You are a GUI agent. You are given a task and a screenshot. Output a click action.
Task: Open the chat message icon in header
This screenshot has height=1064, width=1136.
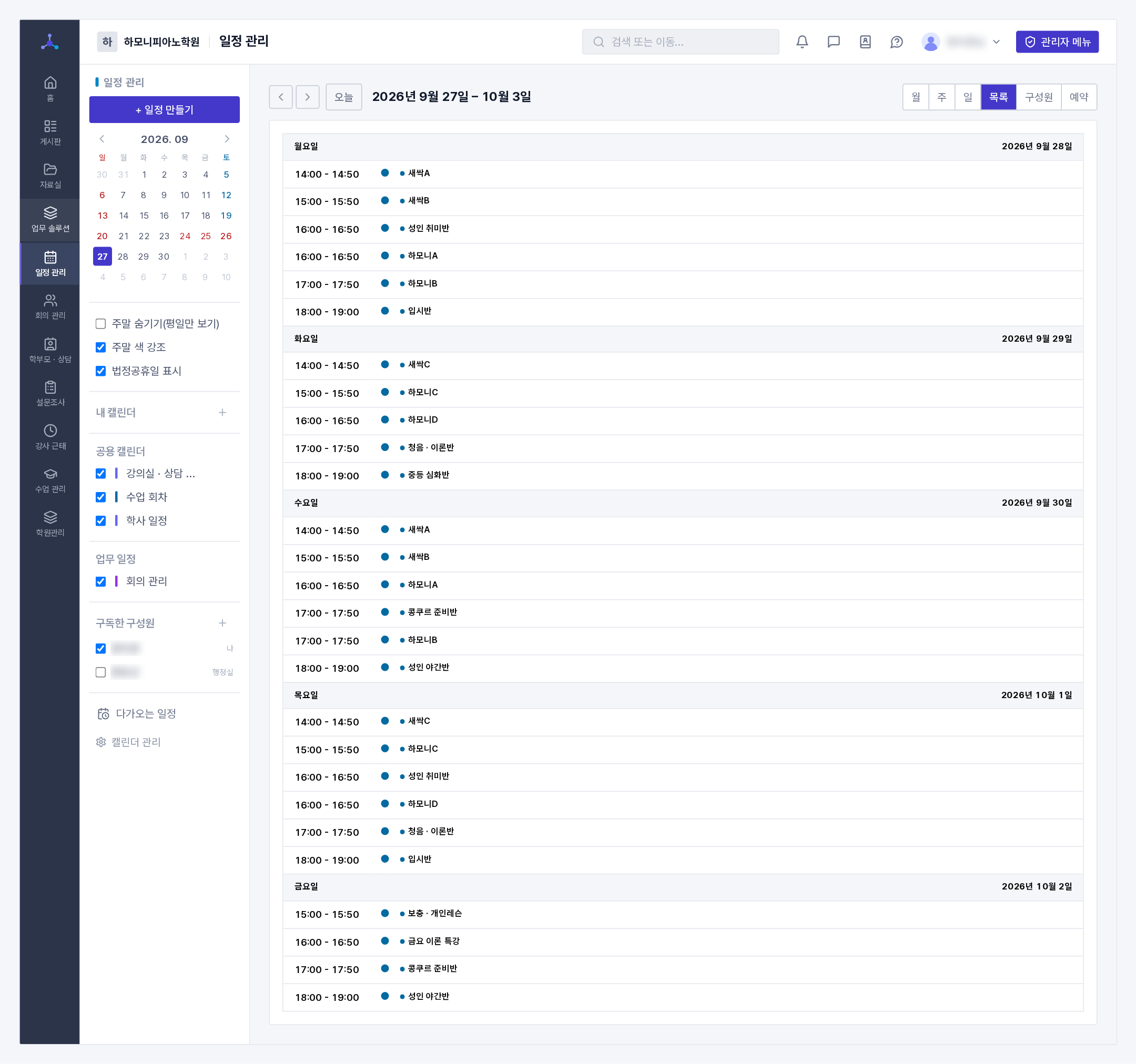click(x=834, y=42)
